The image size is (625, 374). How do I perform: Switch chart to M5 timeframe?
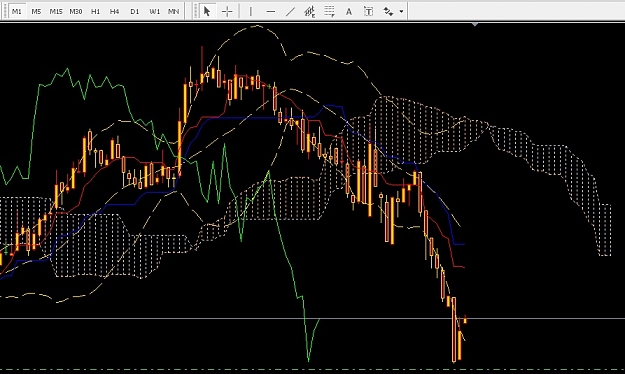(x=36, y=11)
